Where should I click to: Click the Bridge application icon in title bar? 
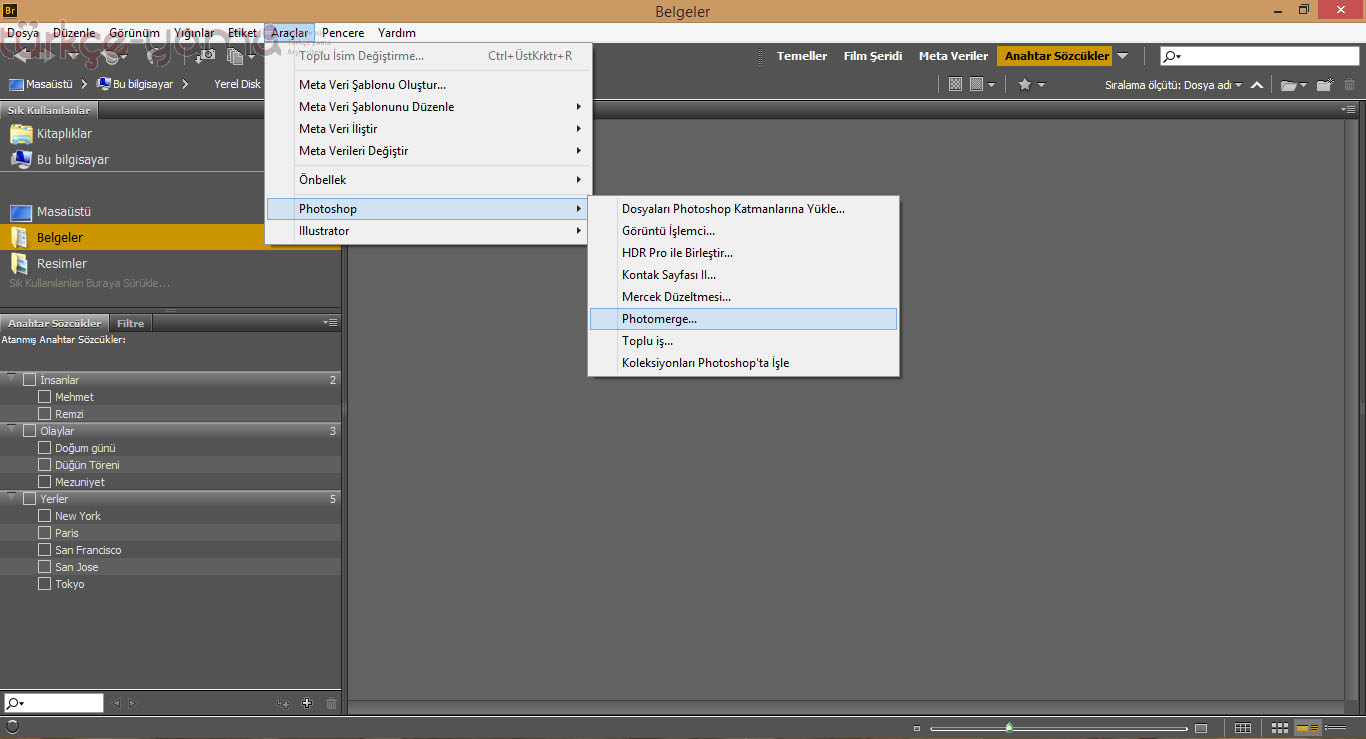coord(11,10)
